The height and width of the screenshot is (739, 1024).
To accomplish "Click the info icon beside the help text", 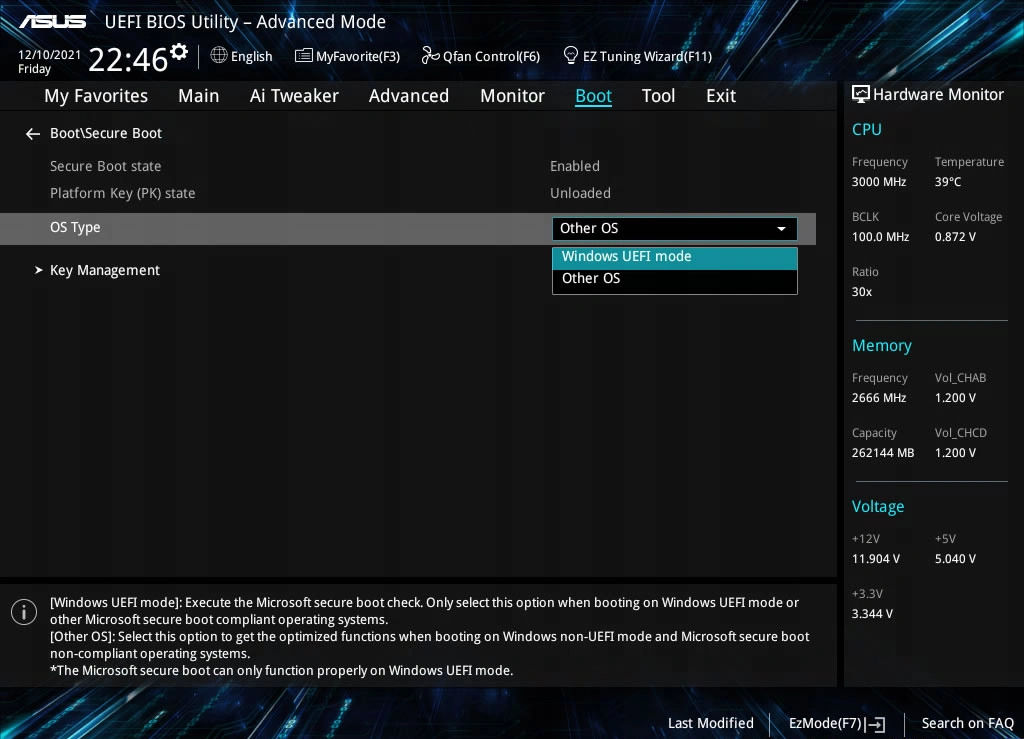I will (24, 612).
